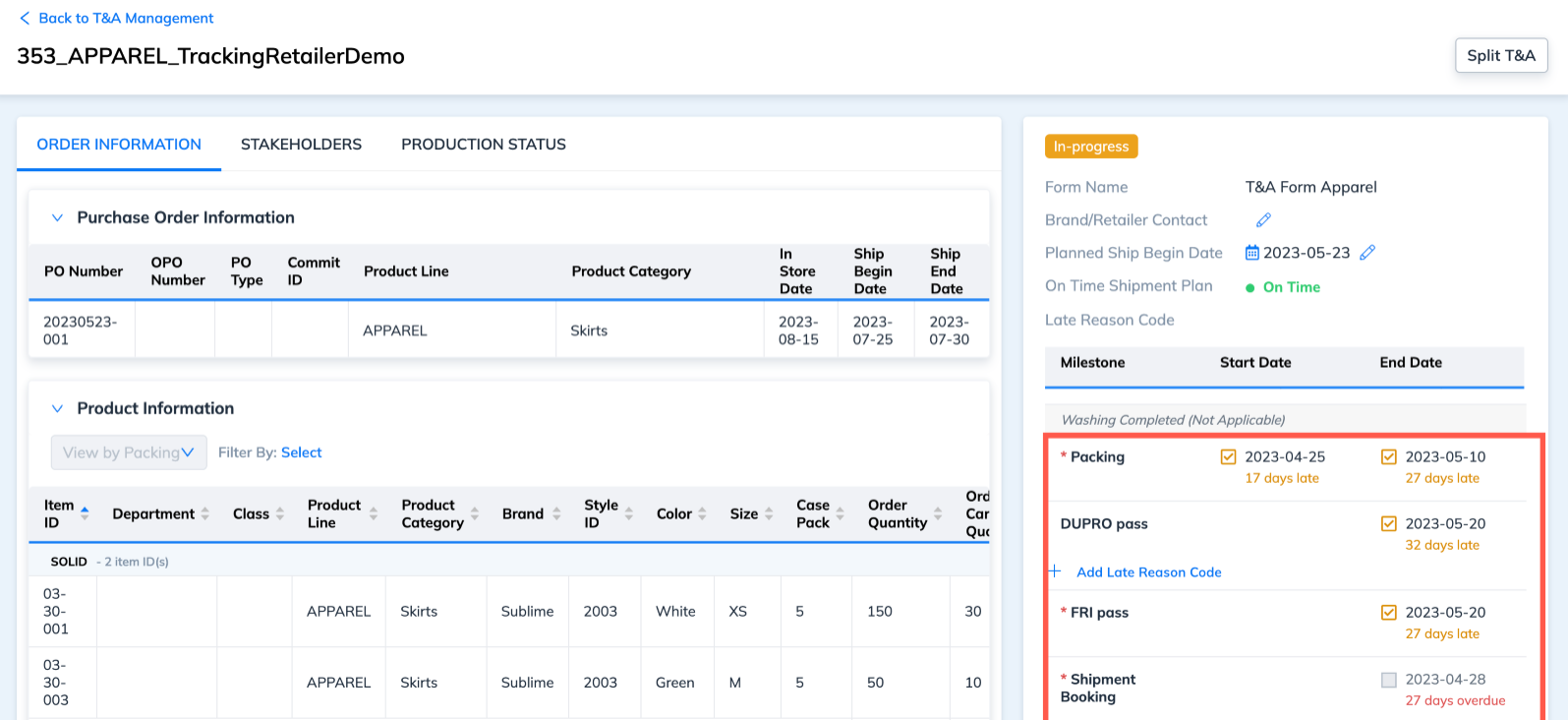This screenshot has height=720, width=1568.
Task: Click Ship End Date value 2023-07-30
Action: 950,330
